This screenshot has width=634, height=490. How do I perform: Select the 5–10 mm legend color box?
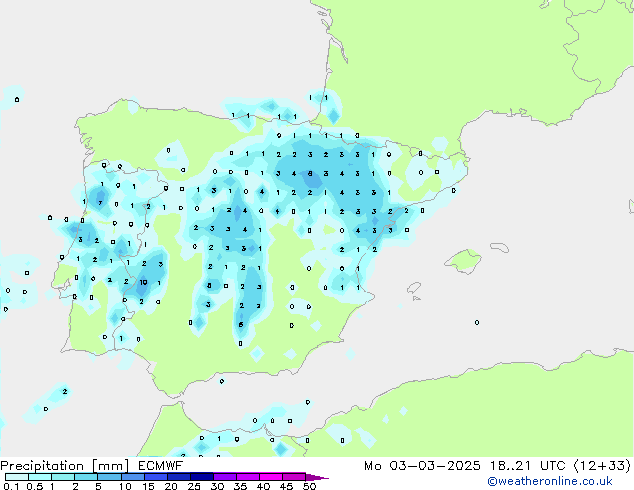[109, 477]
